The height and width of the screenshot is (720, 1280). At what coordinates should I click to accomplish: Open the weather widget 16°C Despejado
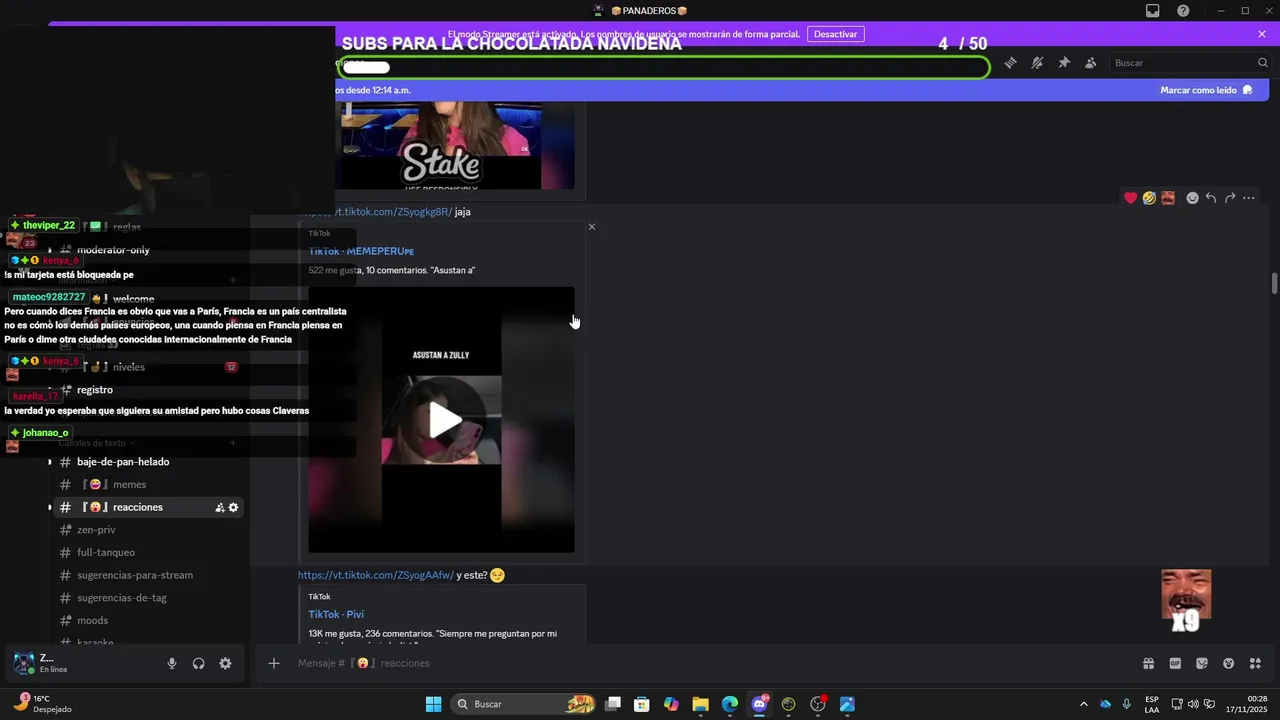(x=42, y=703)
